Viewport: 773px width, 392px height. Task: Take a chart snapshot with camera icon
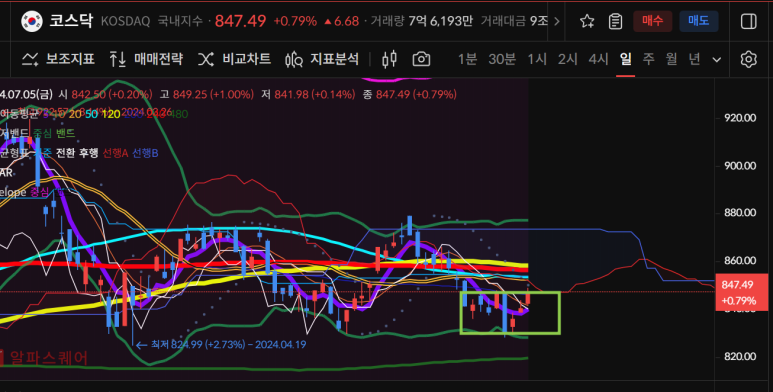click(x=421, y=59)
